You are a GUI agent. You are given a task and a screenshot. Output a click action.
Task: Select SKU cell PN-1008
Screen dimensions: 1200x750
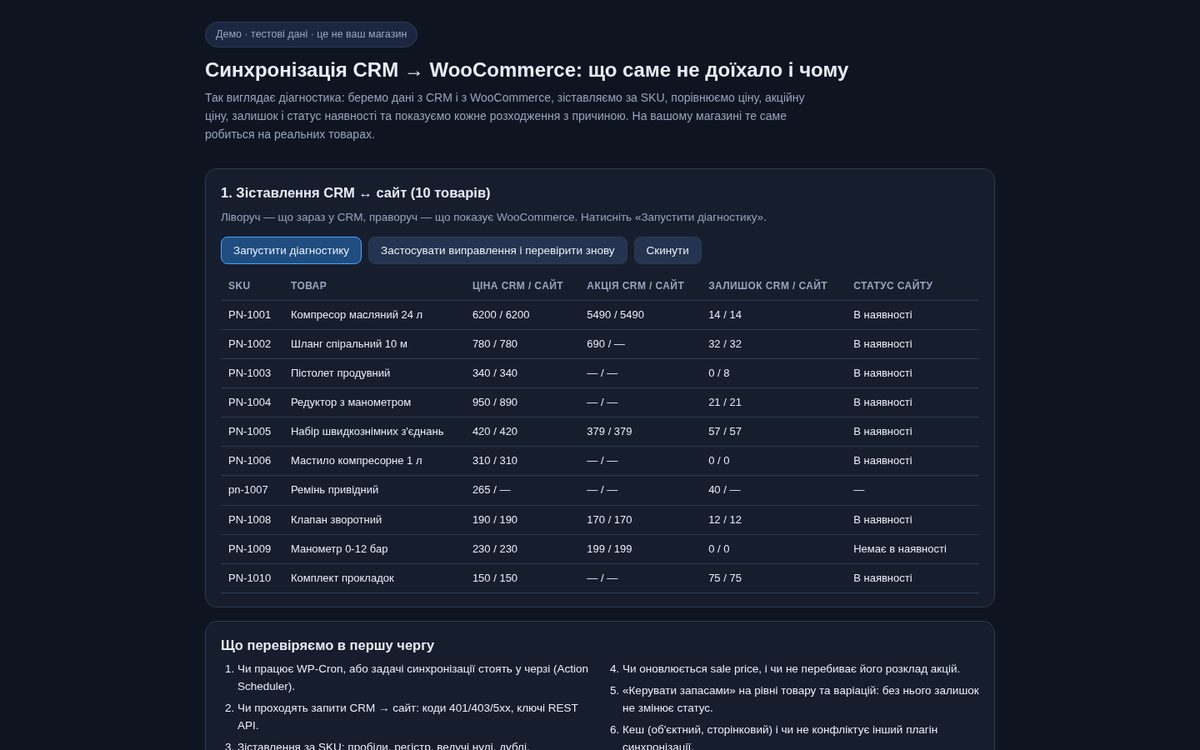[249, 520]
